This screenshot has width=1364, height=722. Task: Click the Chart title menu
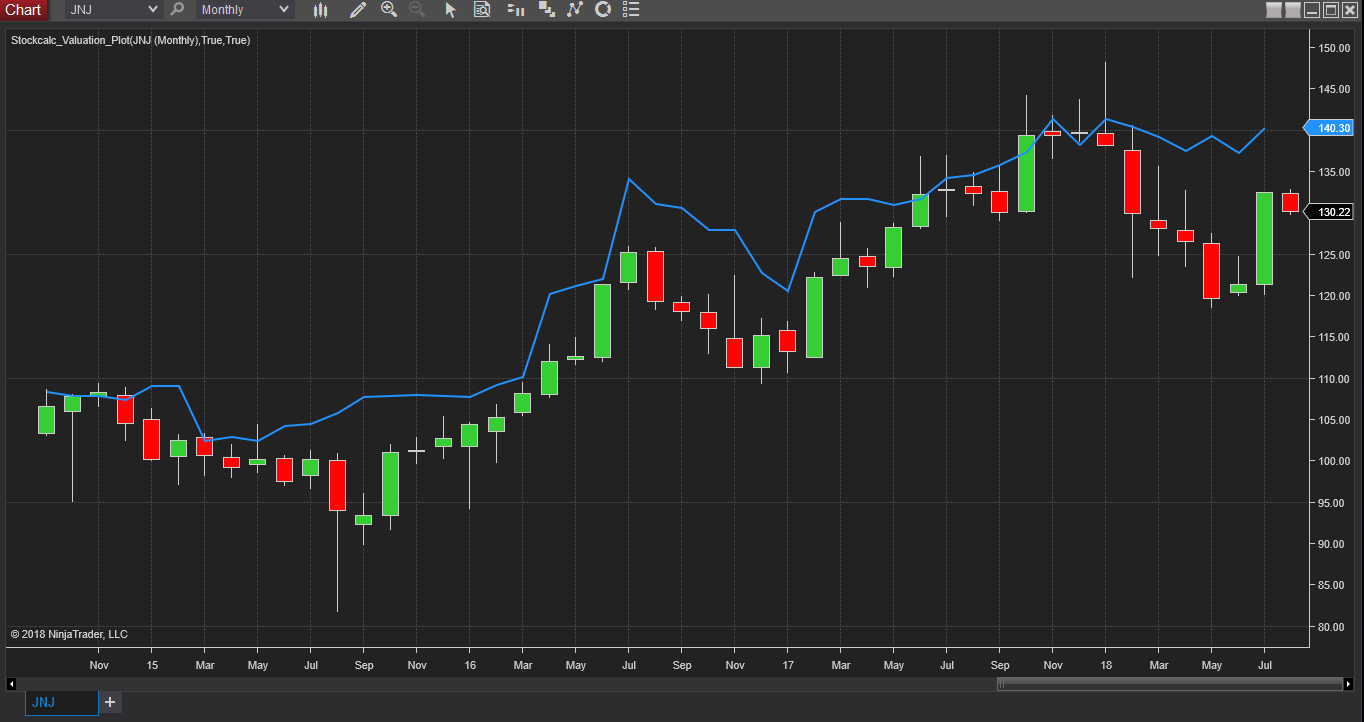coord(23,10)
